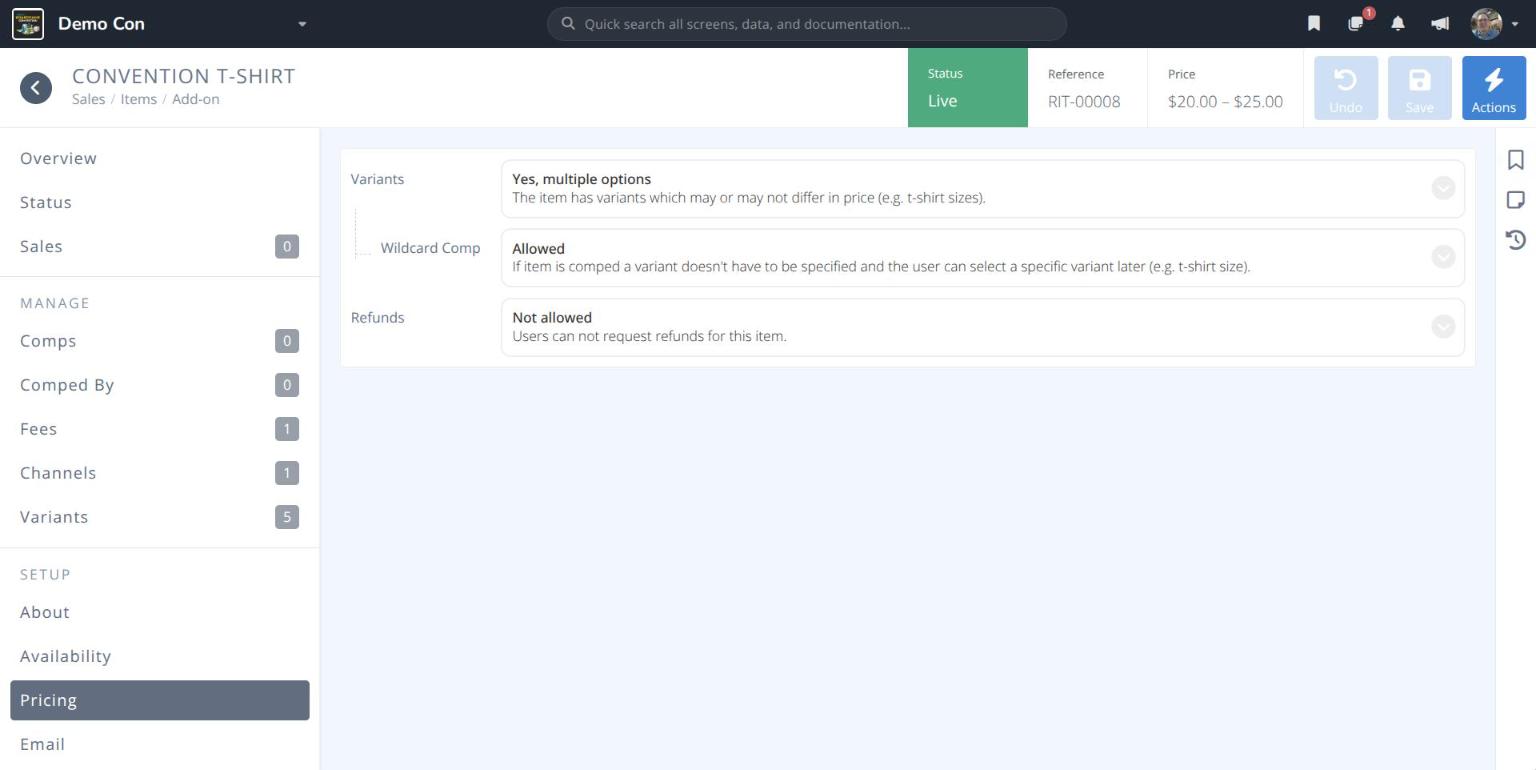
Task: Open the Variants option dropdown
Action: pyautogui.click(x=983, y=188)
